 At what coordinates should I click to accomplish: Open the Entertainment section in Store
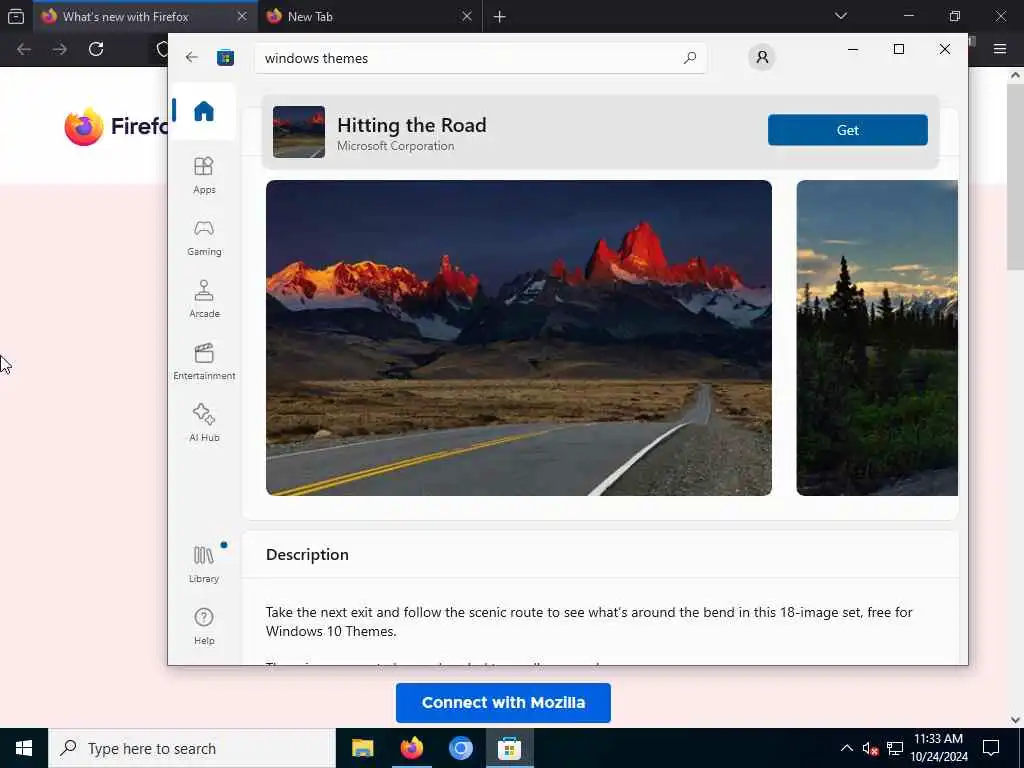pyautogui.click(x=204, y=362)
